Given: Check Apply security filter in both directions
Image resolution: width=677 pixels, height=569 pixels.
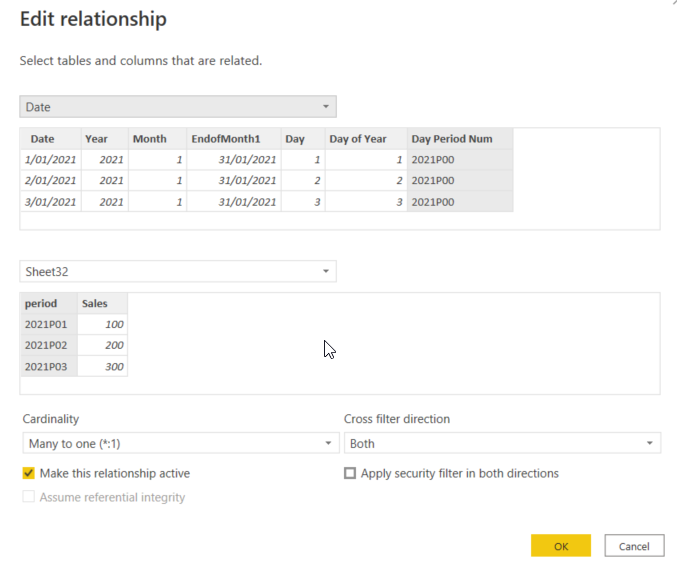Looking at the screenshot, I should (350, 473).
